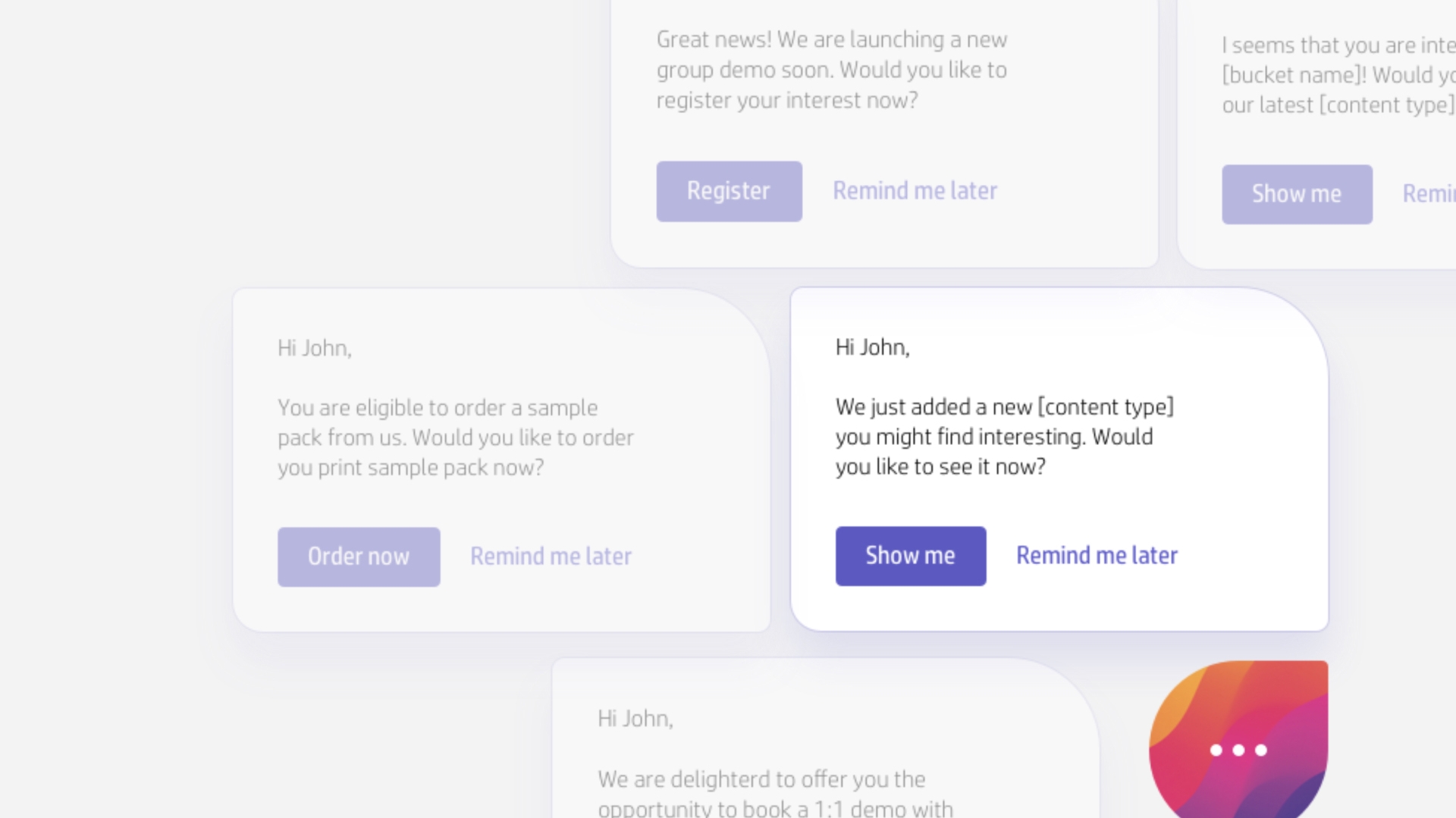Click 'our latest [content type]' line at right edge
The width and height of the screenshot is (1456, 818).
(1338, 105)
